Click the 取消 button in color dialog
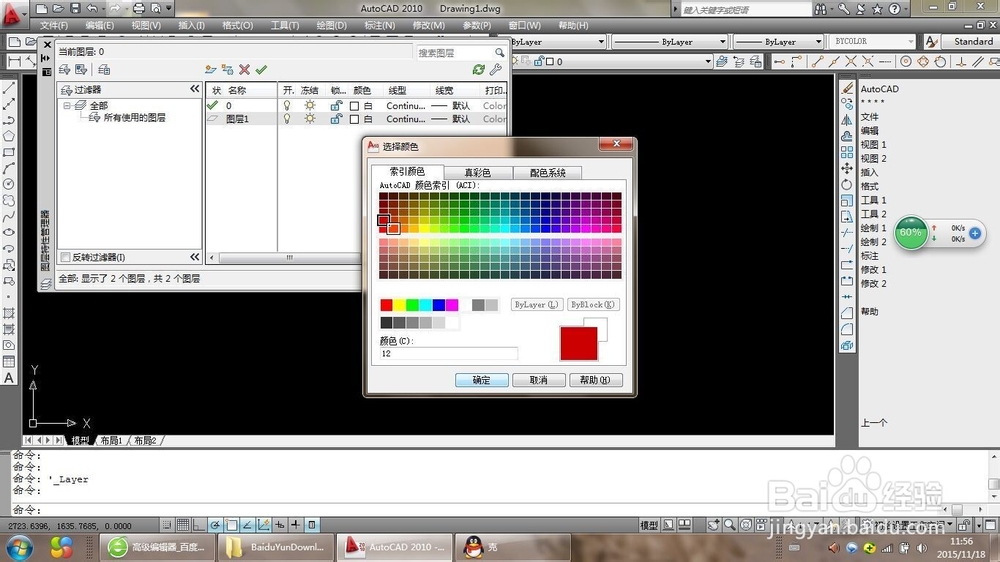 tap(538, 380)
